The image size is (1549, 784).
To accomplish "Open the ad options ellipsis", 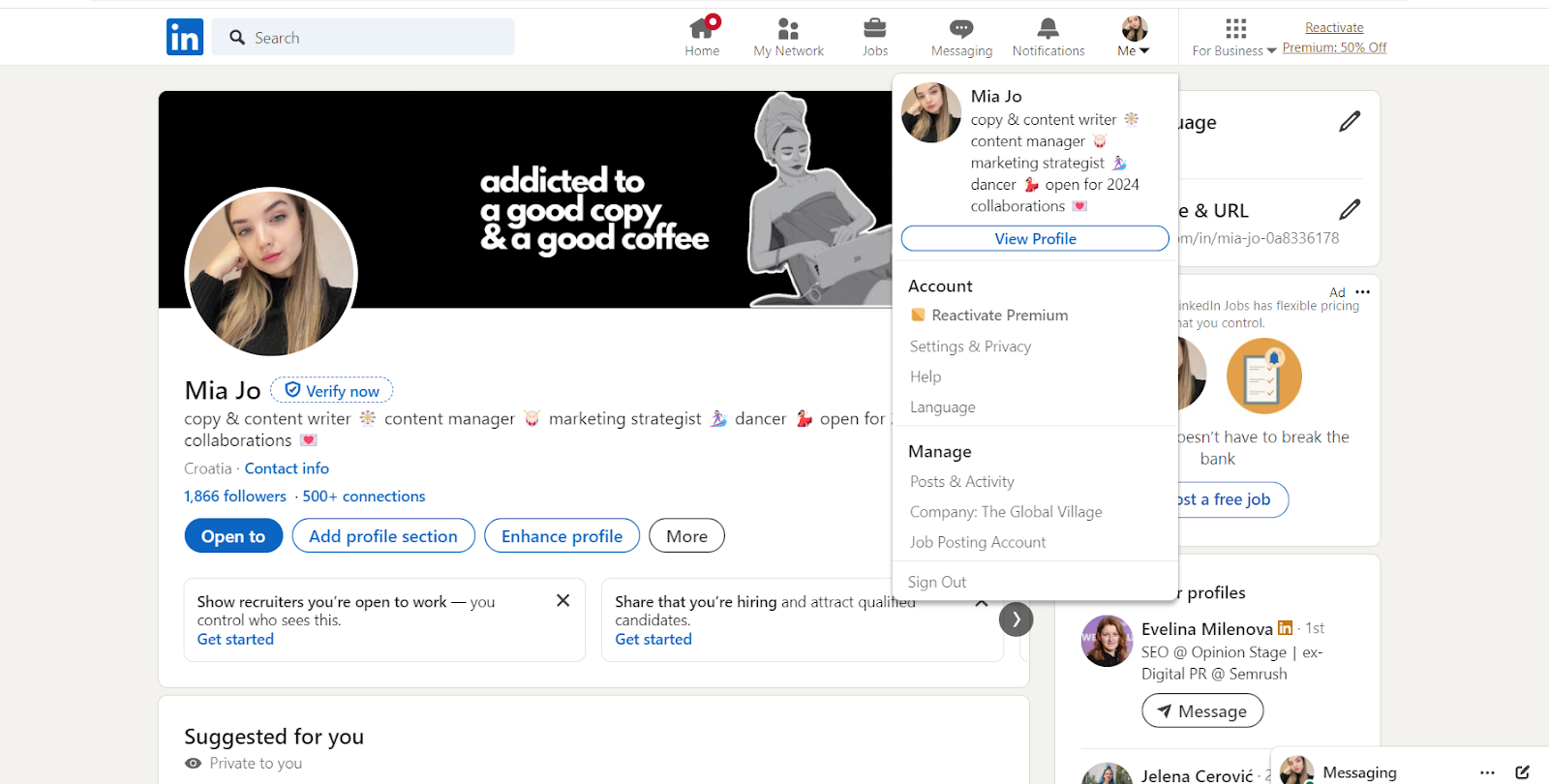I will (x=1363, y=291).
